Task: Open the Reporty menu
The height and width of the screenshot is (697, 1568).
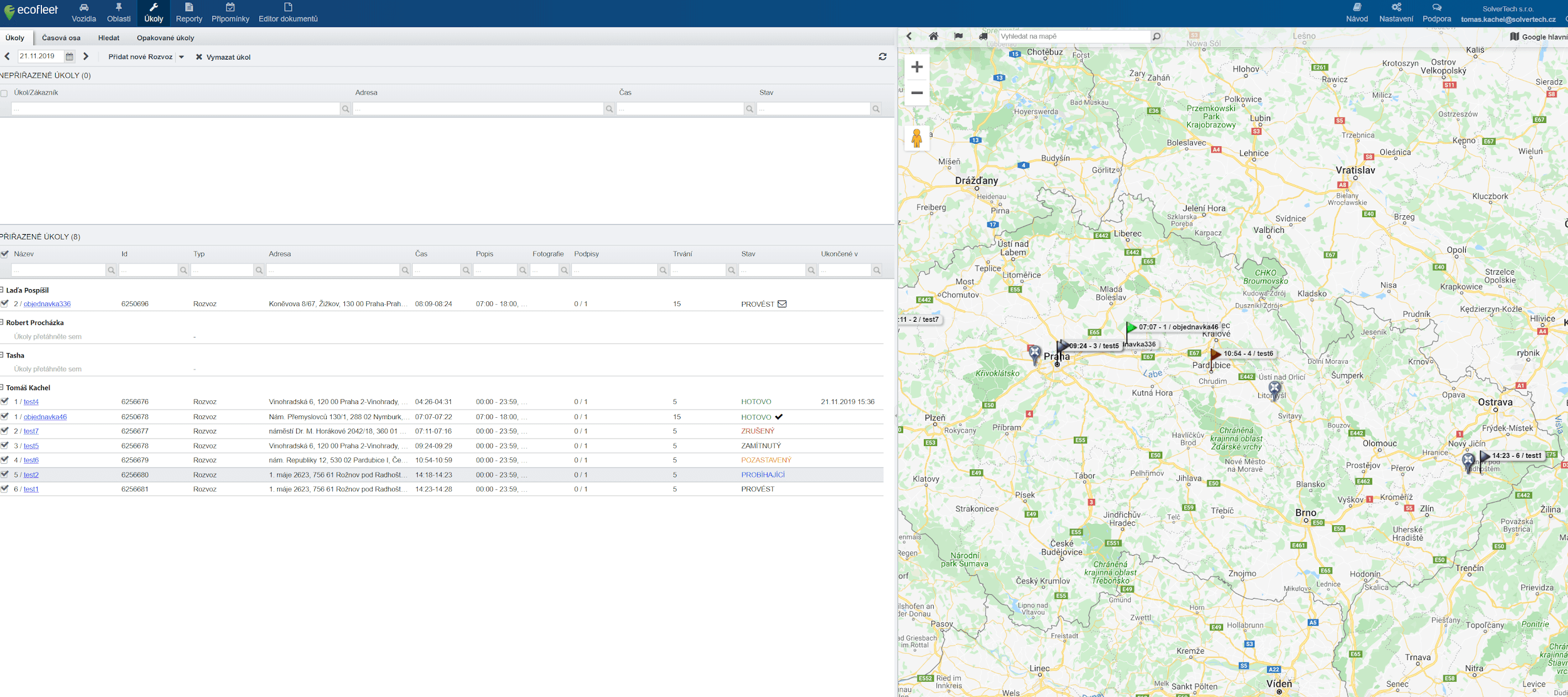Action: tap(189, 13)
